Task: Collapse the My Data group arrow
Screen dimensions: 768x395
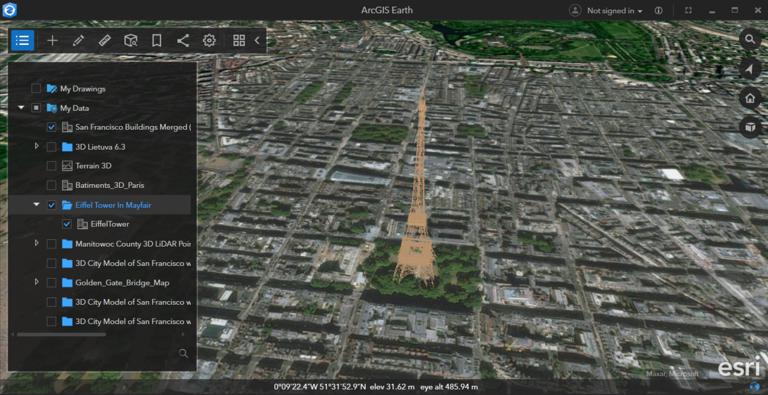Action: coord(21,108)
